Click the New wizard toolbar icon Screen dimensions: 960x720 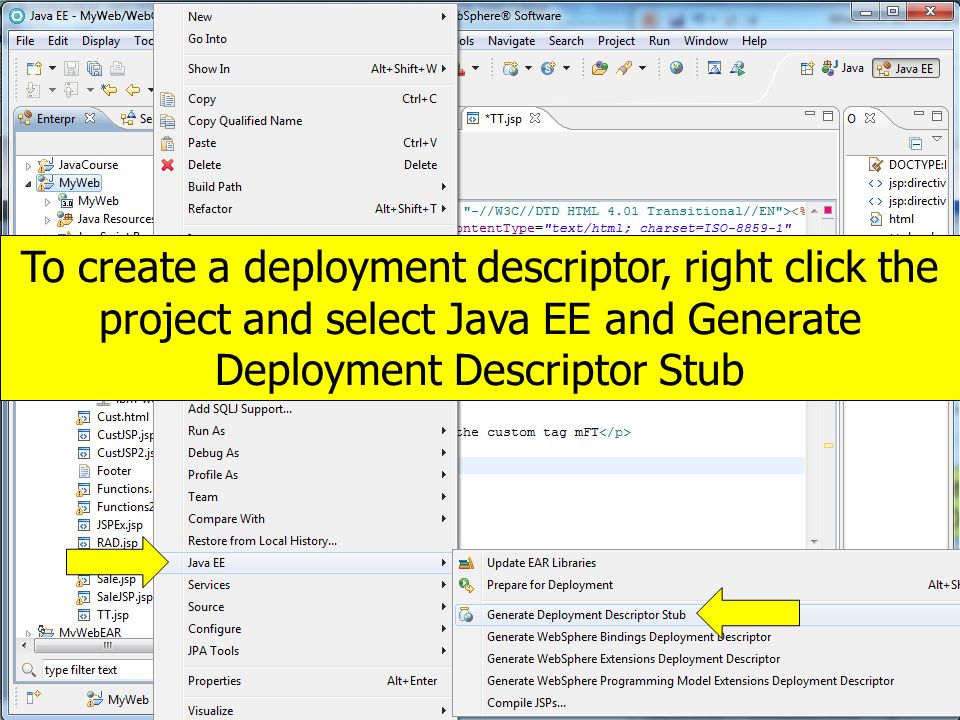[x=34, y=68]
